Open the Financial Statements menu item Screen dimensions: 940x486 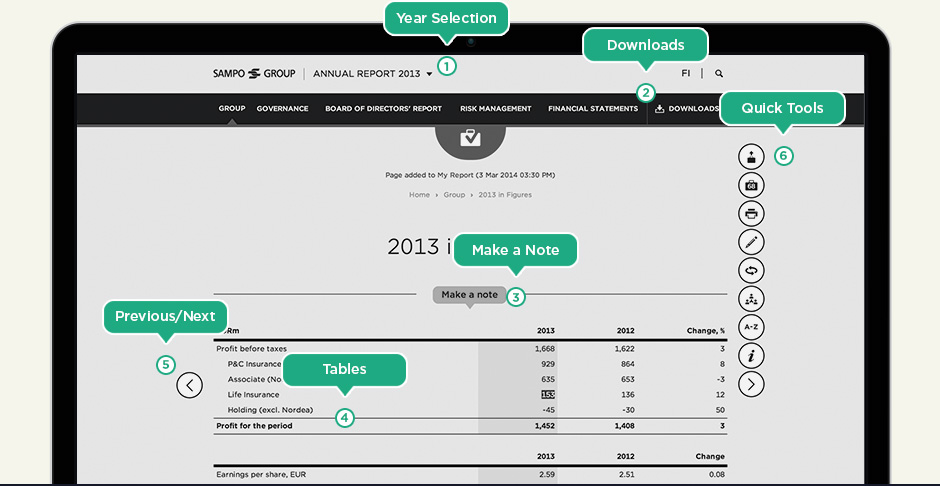tap(593, 108)
